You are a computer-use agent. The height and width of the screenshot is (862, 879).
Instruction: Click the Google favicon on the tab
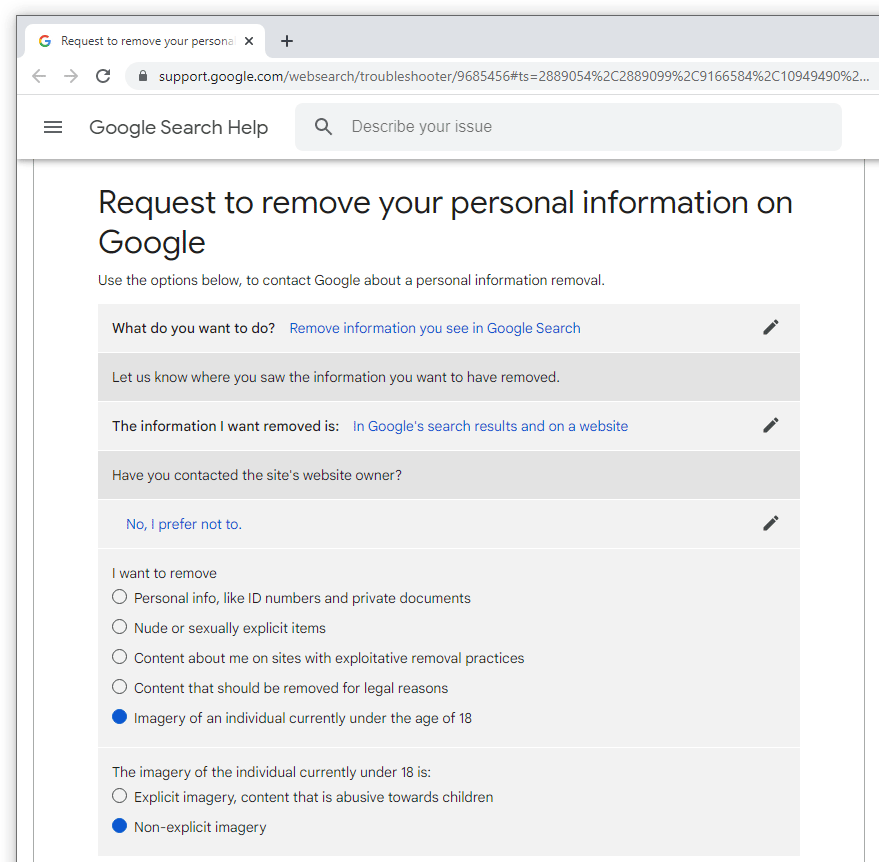tap(45, 41)
